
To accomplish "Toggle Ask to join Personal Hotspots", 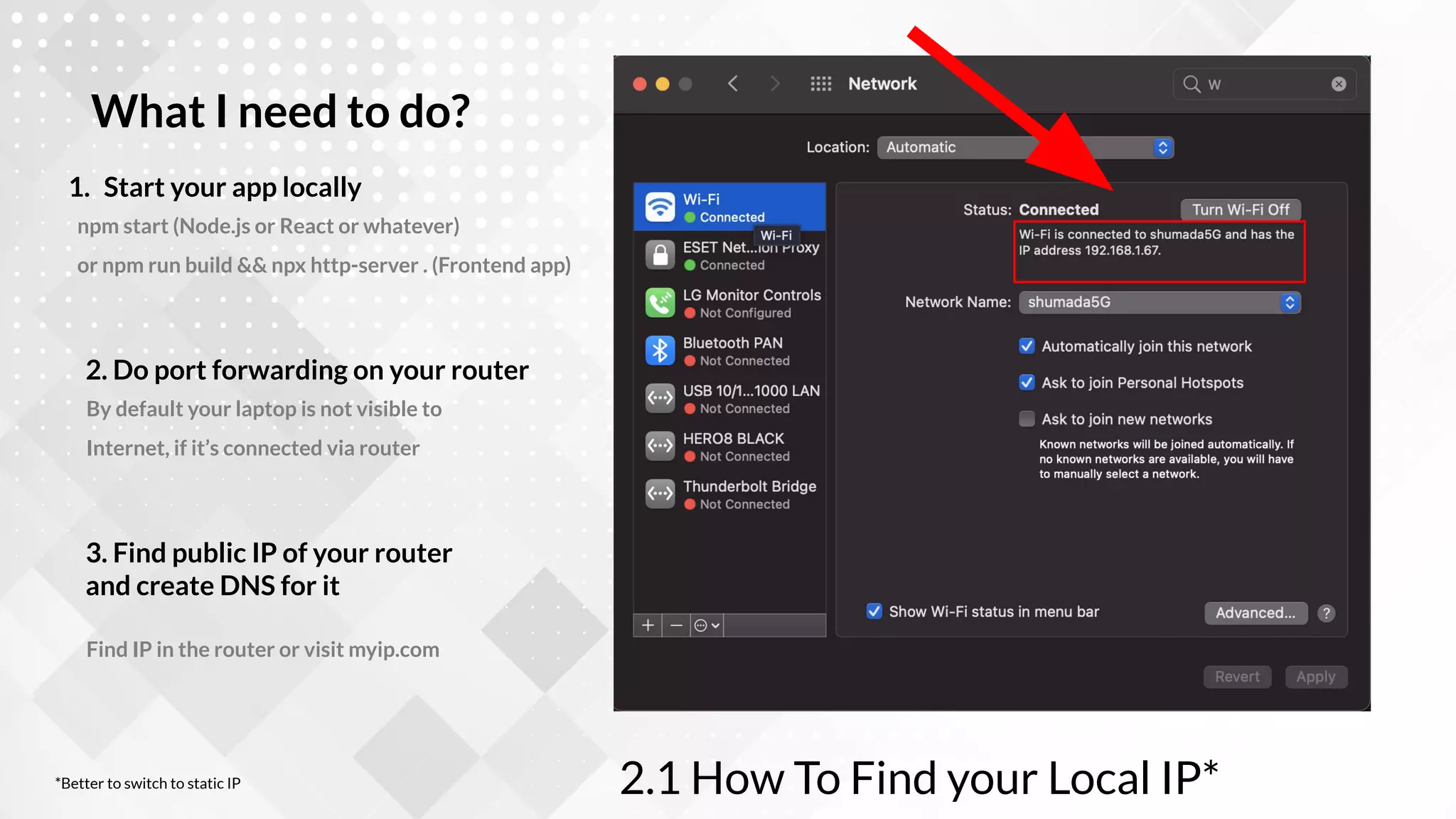I will click(x=1027, y=382).
